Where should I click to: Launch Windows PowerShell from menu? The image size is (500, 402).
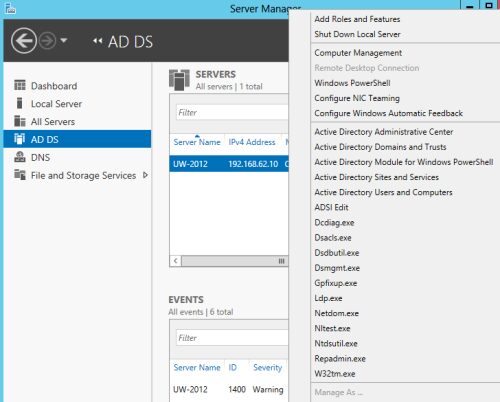coord(352,83)
